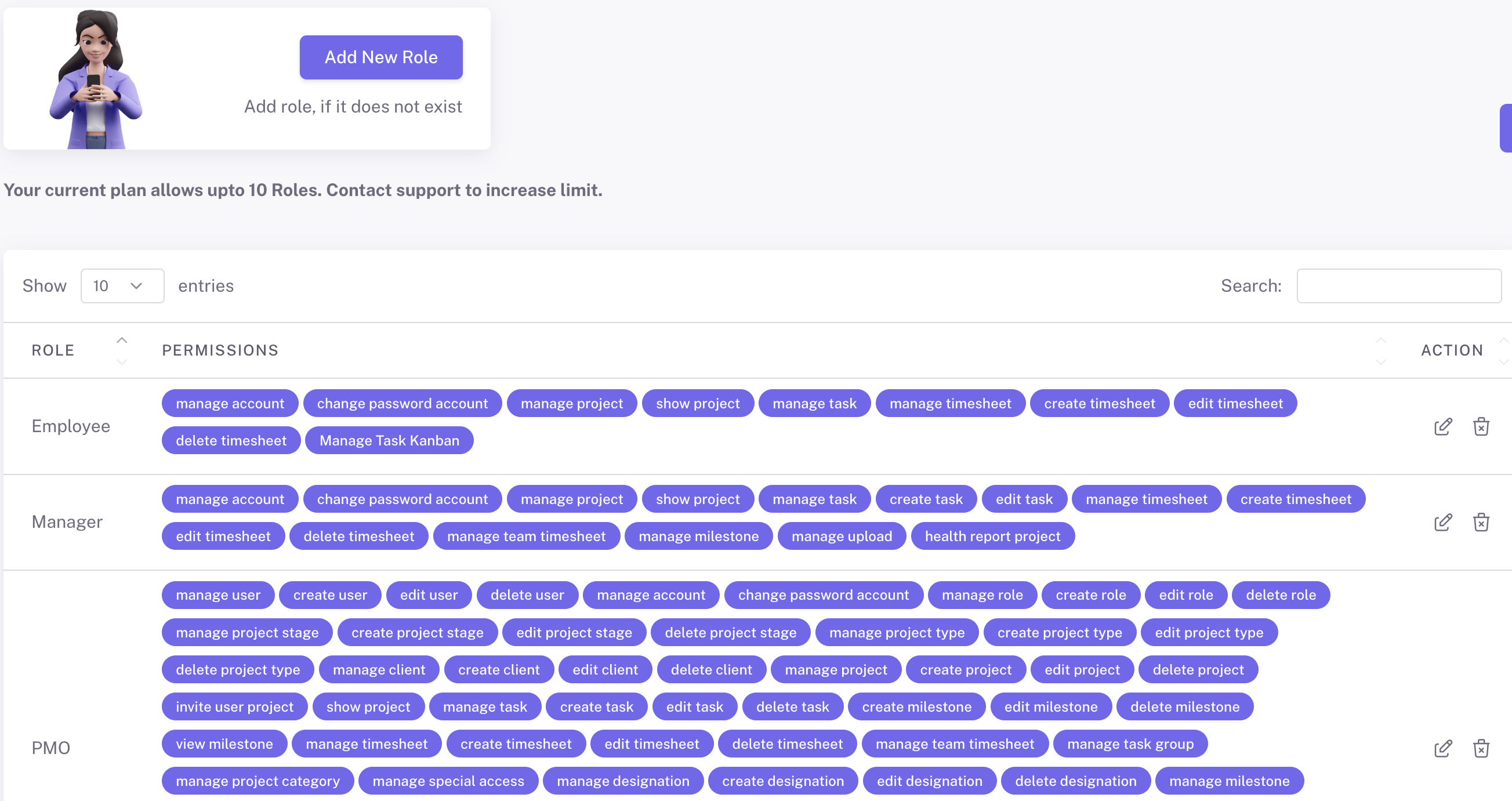Screen dimensions: 1512x801
Task: Click PMO's invite user project badge
Action: pos(234,707)
